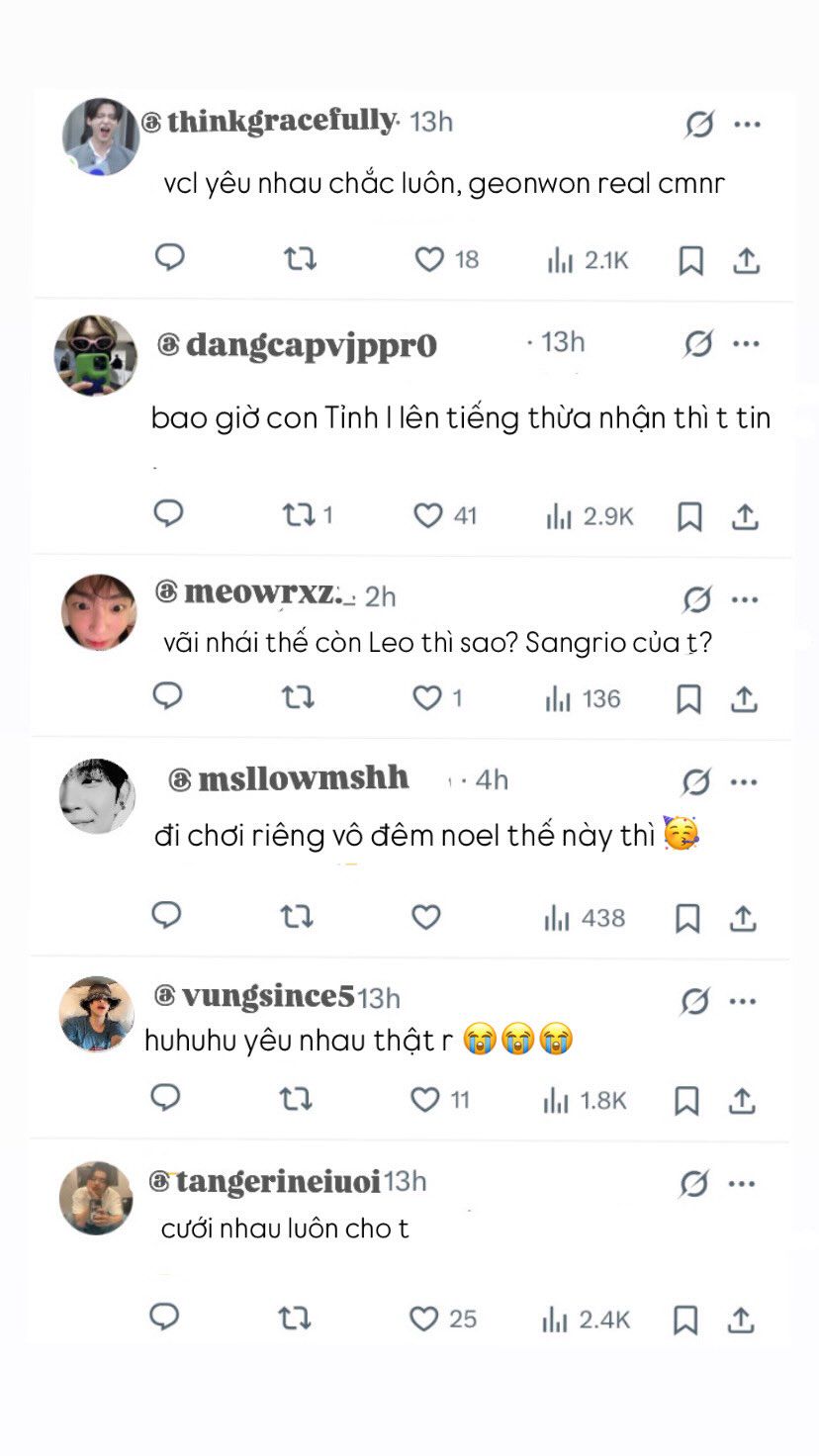Open thinkgracefully's profile via username

click(x=281, y=122)
